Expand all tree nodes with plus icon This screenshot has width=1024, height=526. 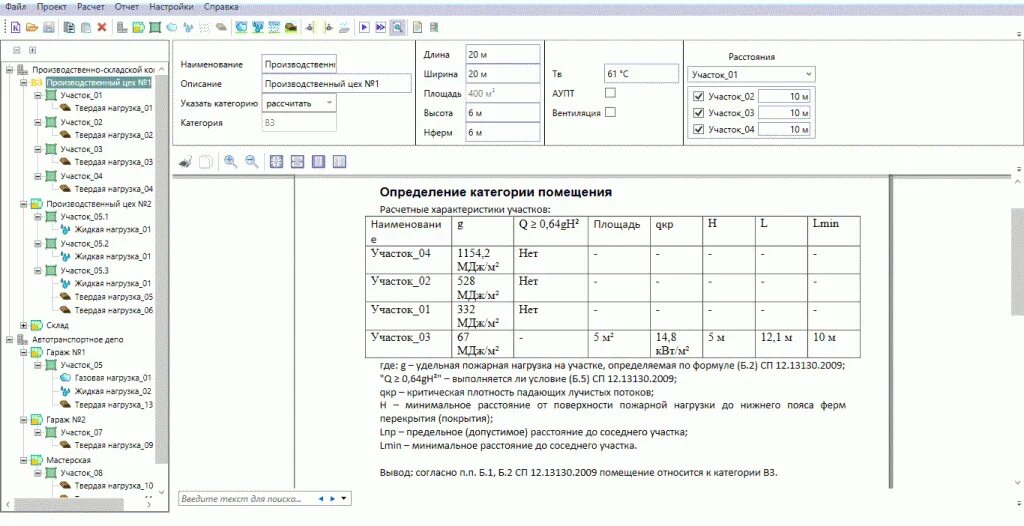tap(32, 50)
